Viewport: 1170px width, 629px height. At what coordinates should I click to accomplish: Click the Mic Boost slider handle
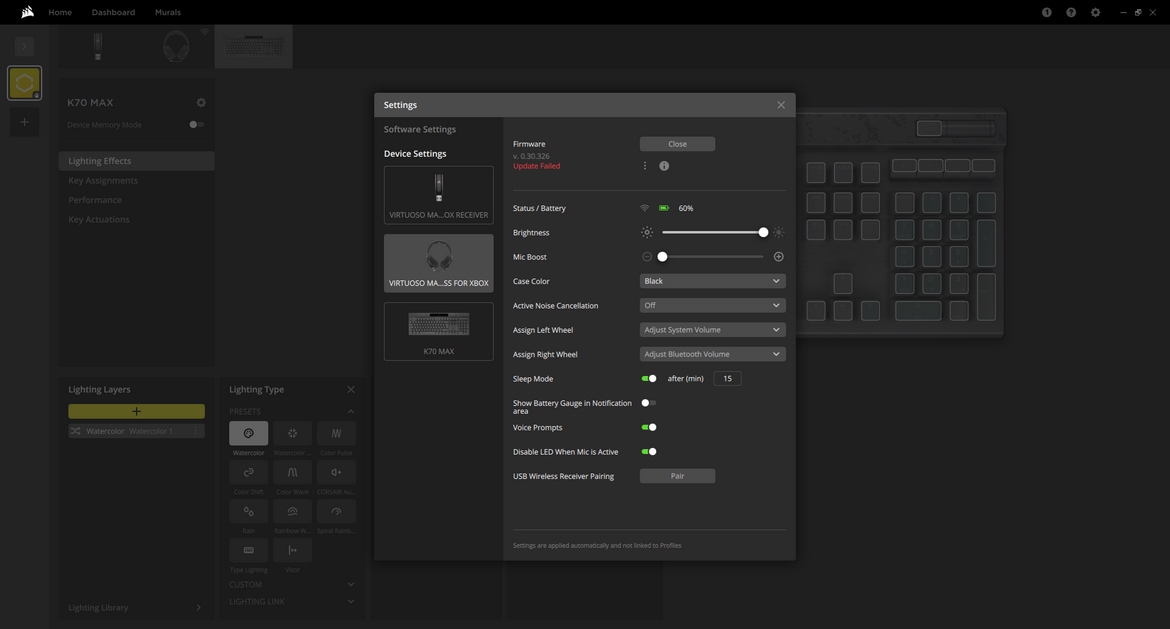tap(662, 257)
